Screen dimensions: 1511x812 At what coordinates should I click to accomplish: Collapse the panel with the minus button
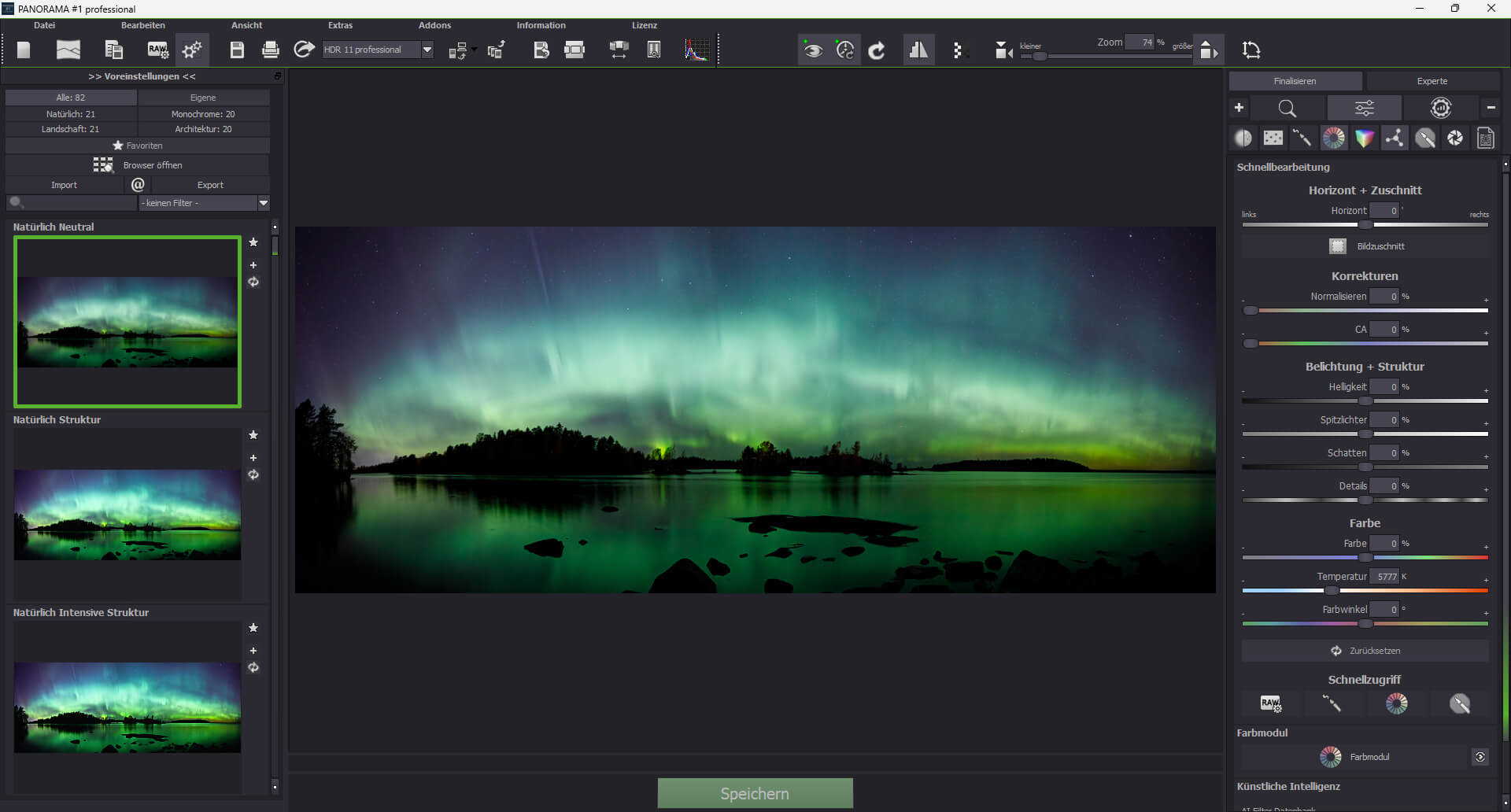coord(1491,108)
